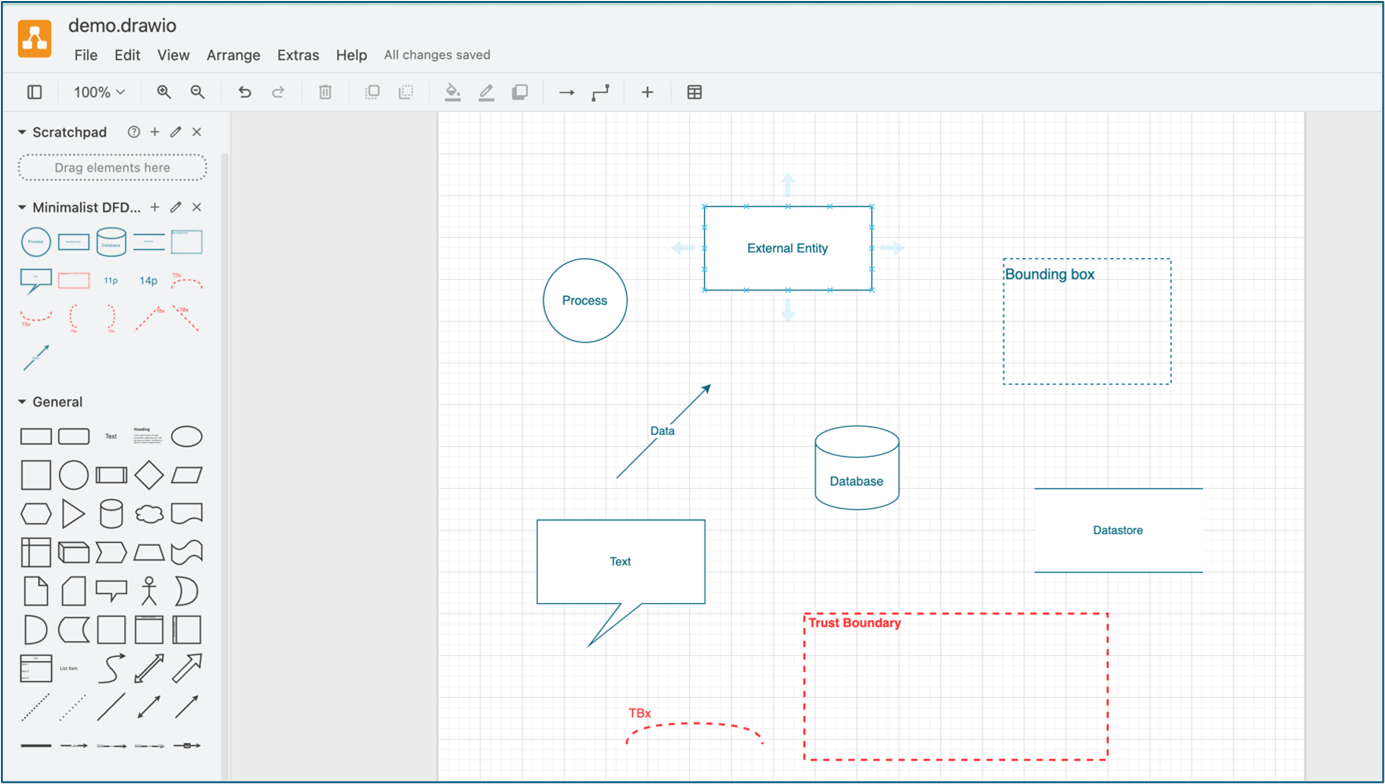1385x784 pixels.
Task: Click the 'Drag elements here' drop area
Action: [x=112, y=168]
